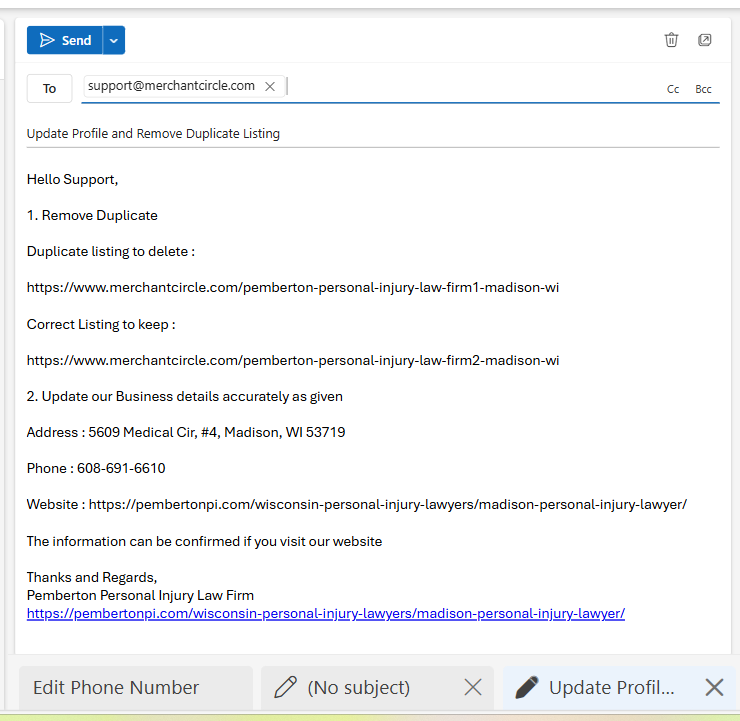Click the "information can be confirmed" sentence
This screenshot has width=740, height=721.
204,541
